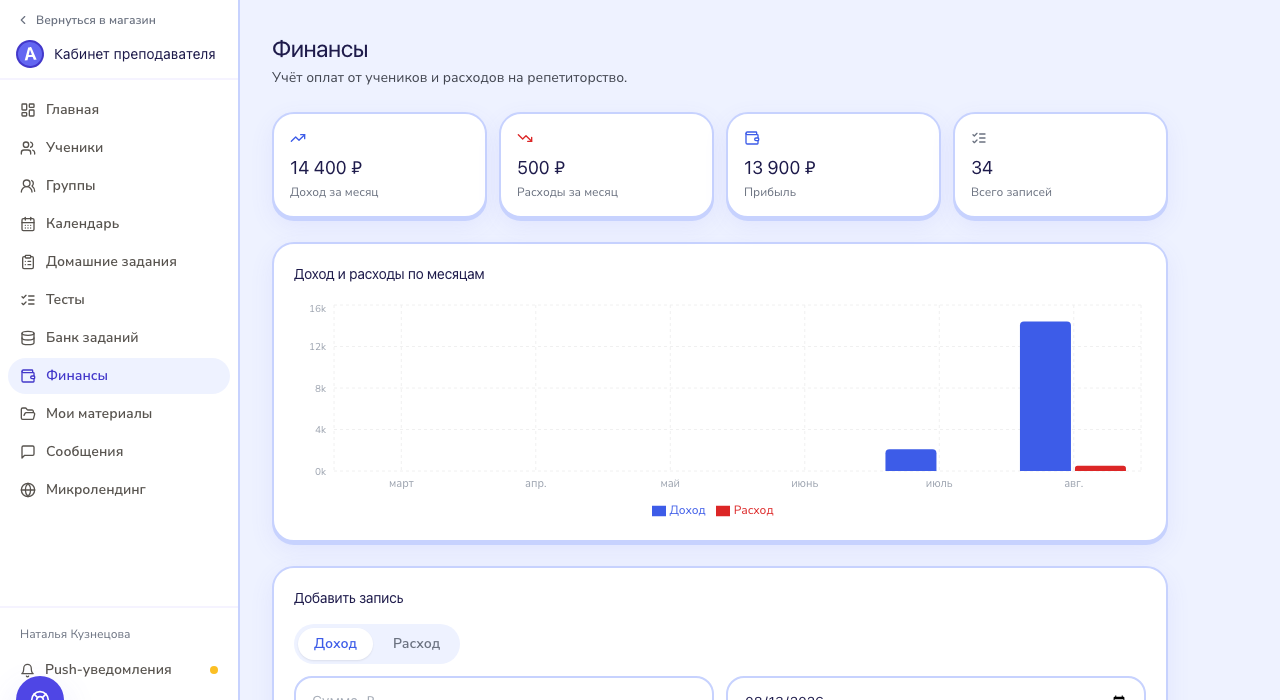Image resolution: width=1280 pixels, height=700 pixels.
Task: Click the 14 400 ₽ income value
Action: pos(326,168)
